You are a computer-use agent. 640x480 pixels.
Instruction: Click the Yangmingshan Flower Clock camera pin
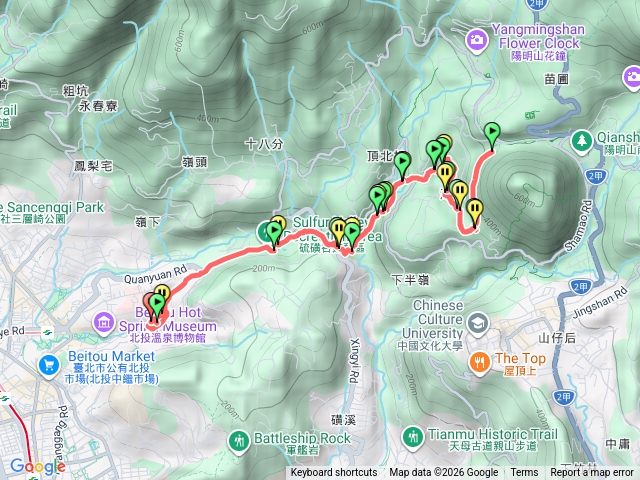[x=477, y=40]
